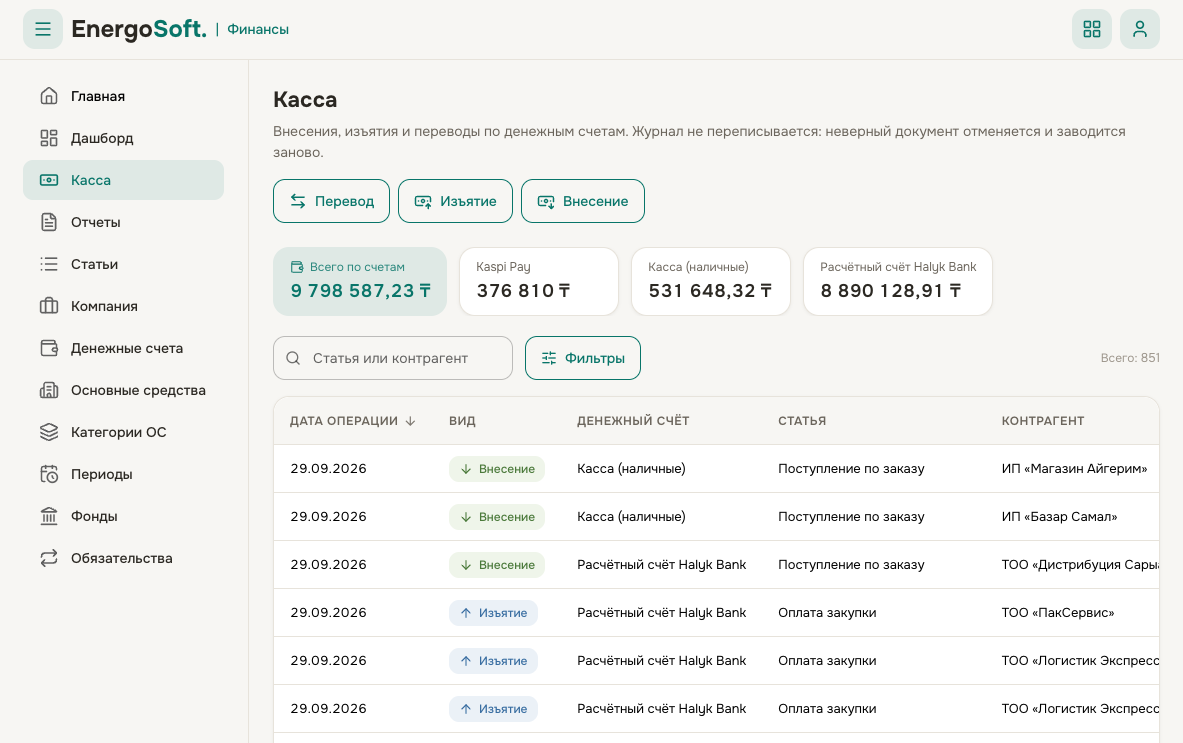Go to Дашборд section

point(124,138)
